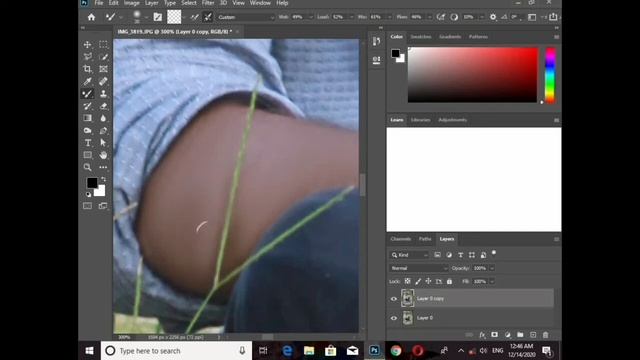Click the Home icon in options bar

(91, 17)
